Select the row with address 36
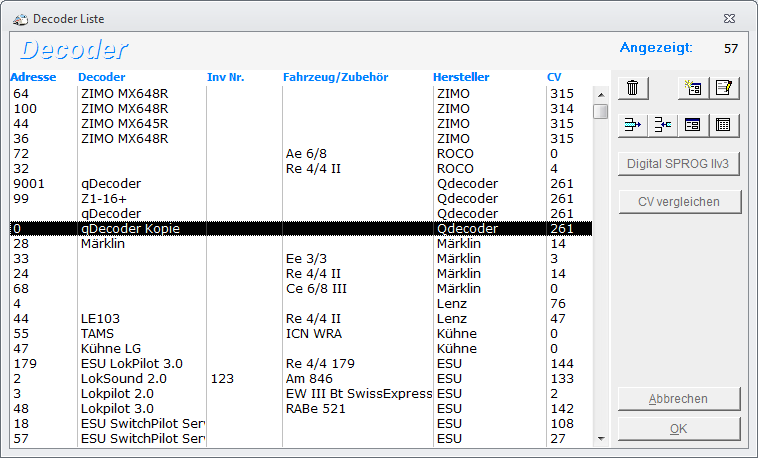 [x=301, y=139]
